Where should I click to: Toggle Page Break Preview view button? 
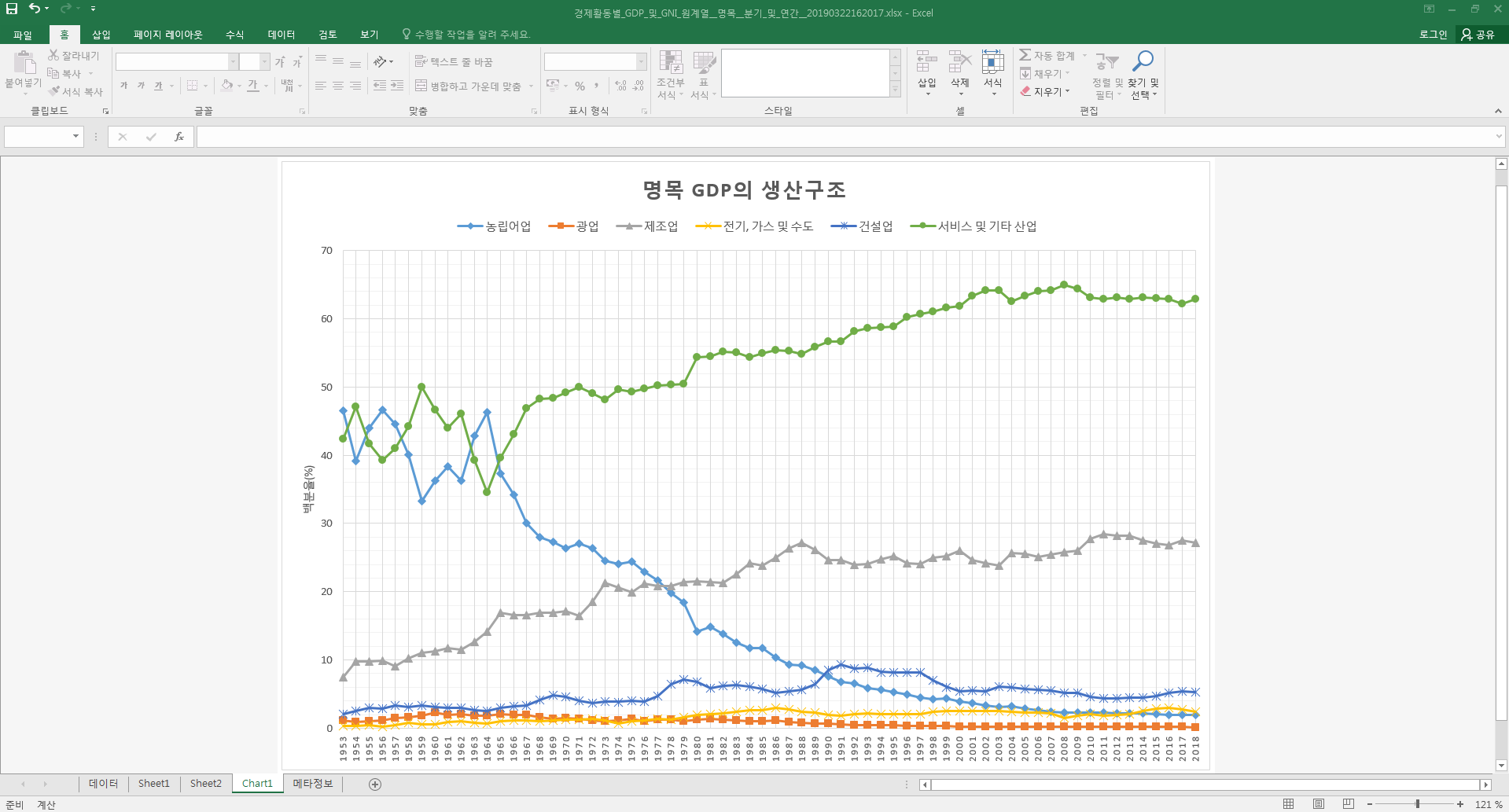coord(1349,804)
